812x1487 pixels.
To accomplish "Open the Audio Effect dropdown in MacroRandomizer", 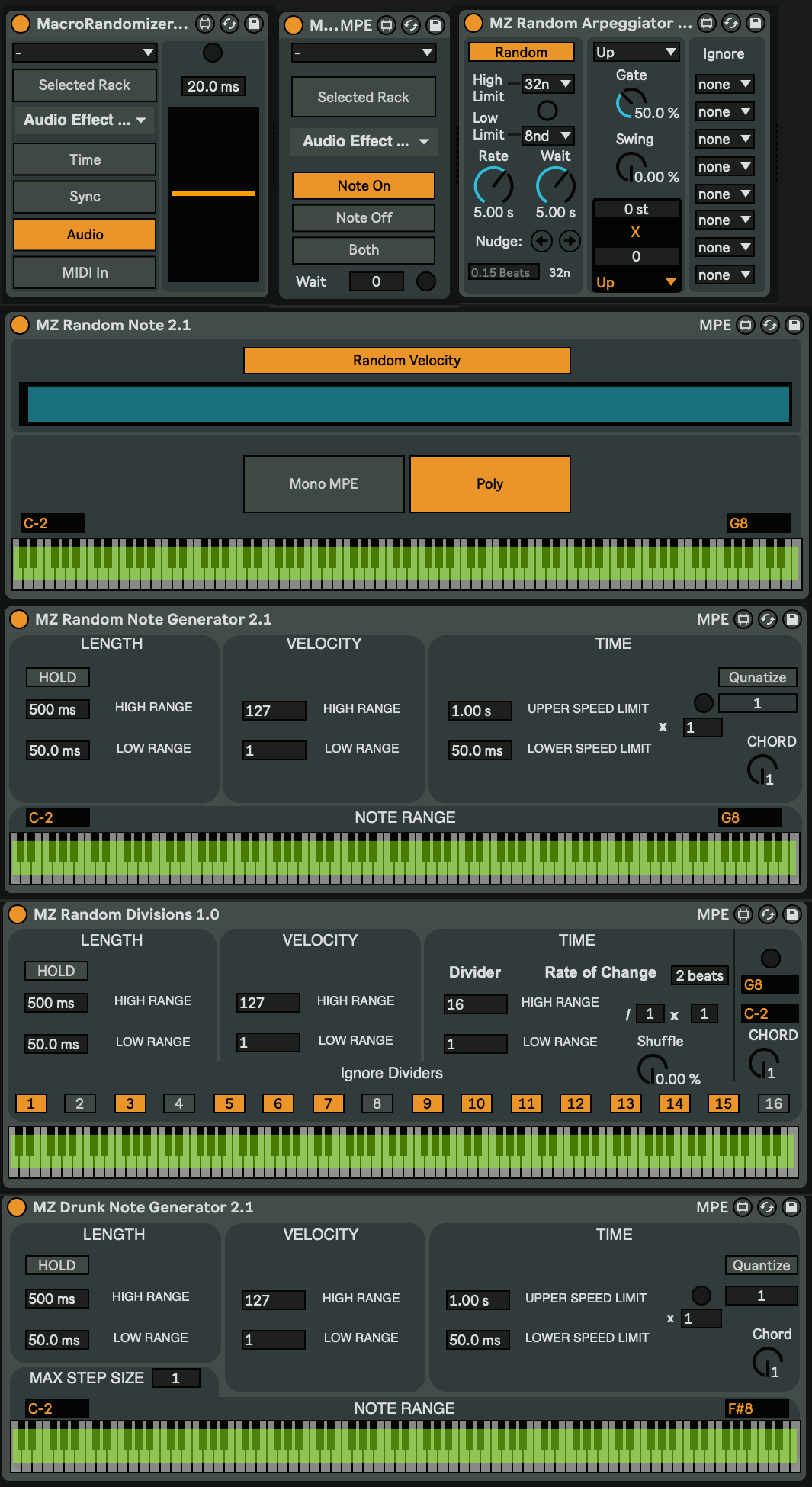I will coord(85,120).
